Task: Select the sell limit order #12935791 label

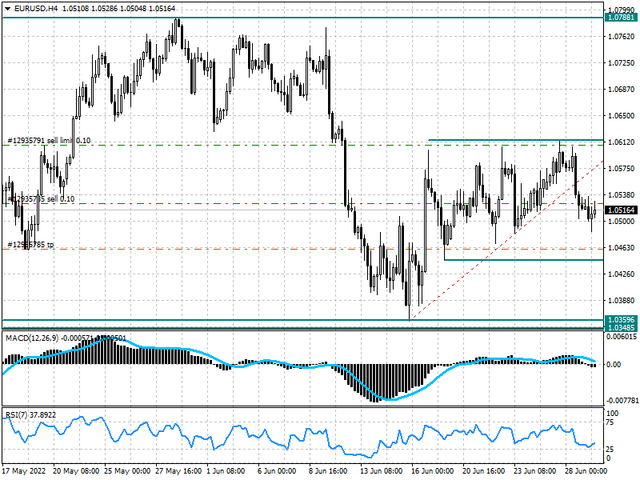Action: 50,142
